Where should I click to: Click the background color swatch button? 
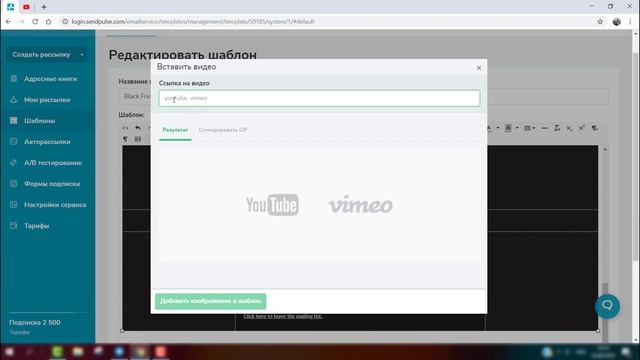pos(508,128)
